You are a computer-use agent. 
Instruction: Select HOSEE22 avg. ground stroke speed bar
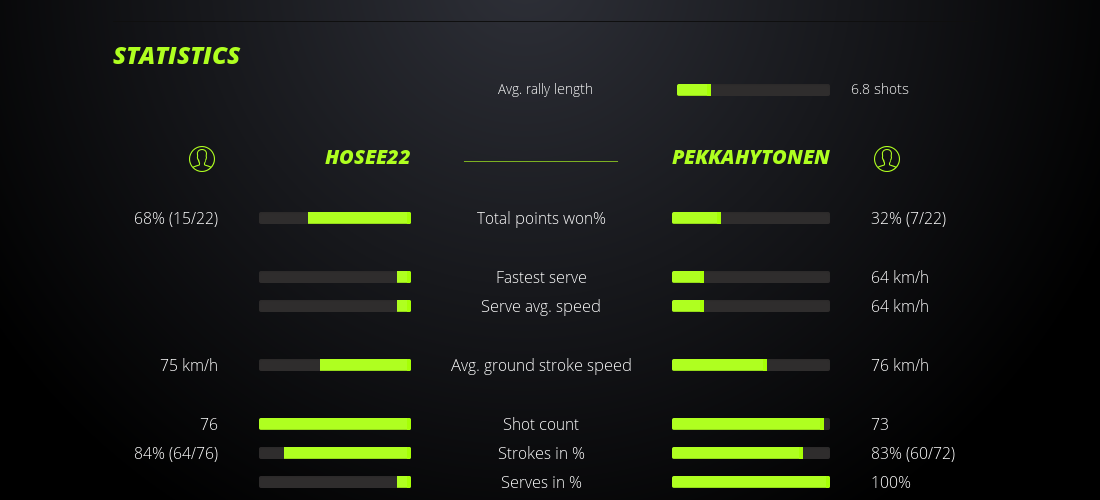point(335,365)
